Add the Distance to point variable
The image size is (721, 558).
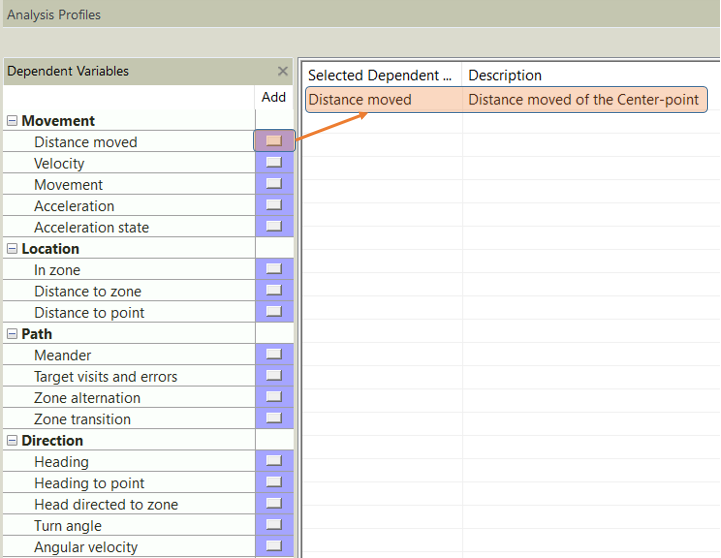tap(274, 311)
